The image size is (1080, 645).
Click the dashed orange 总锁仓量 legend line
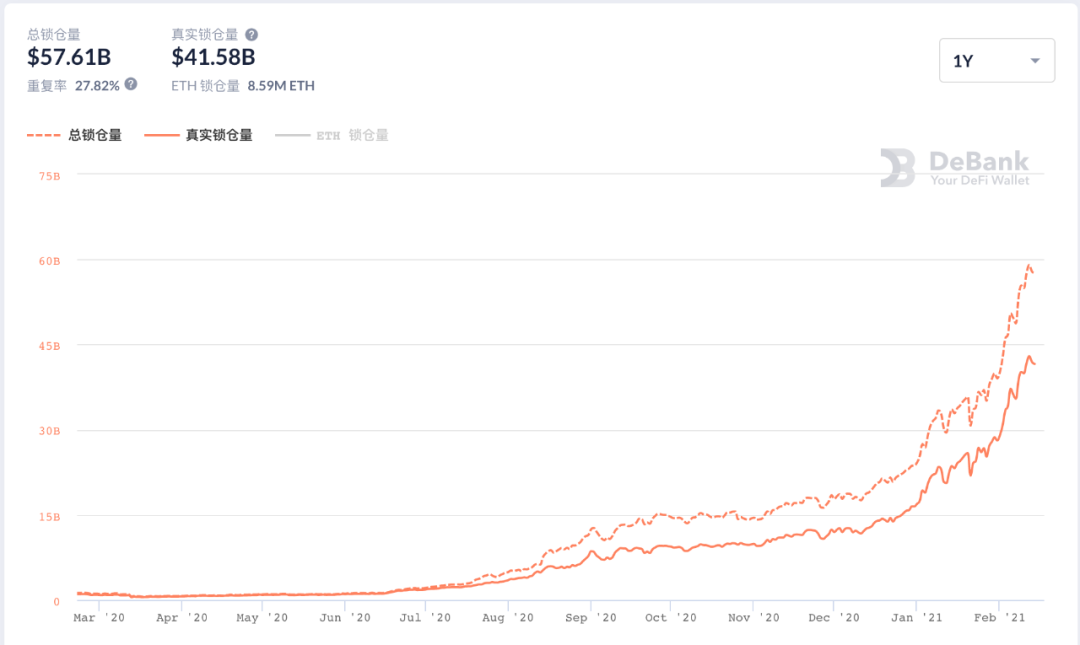[45, 134]
